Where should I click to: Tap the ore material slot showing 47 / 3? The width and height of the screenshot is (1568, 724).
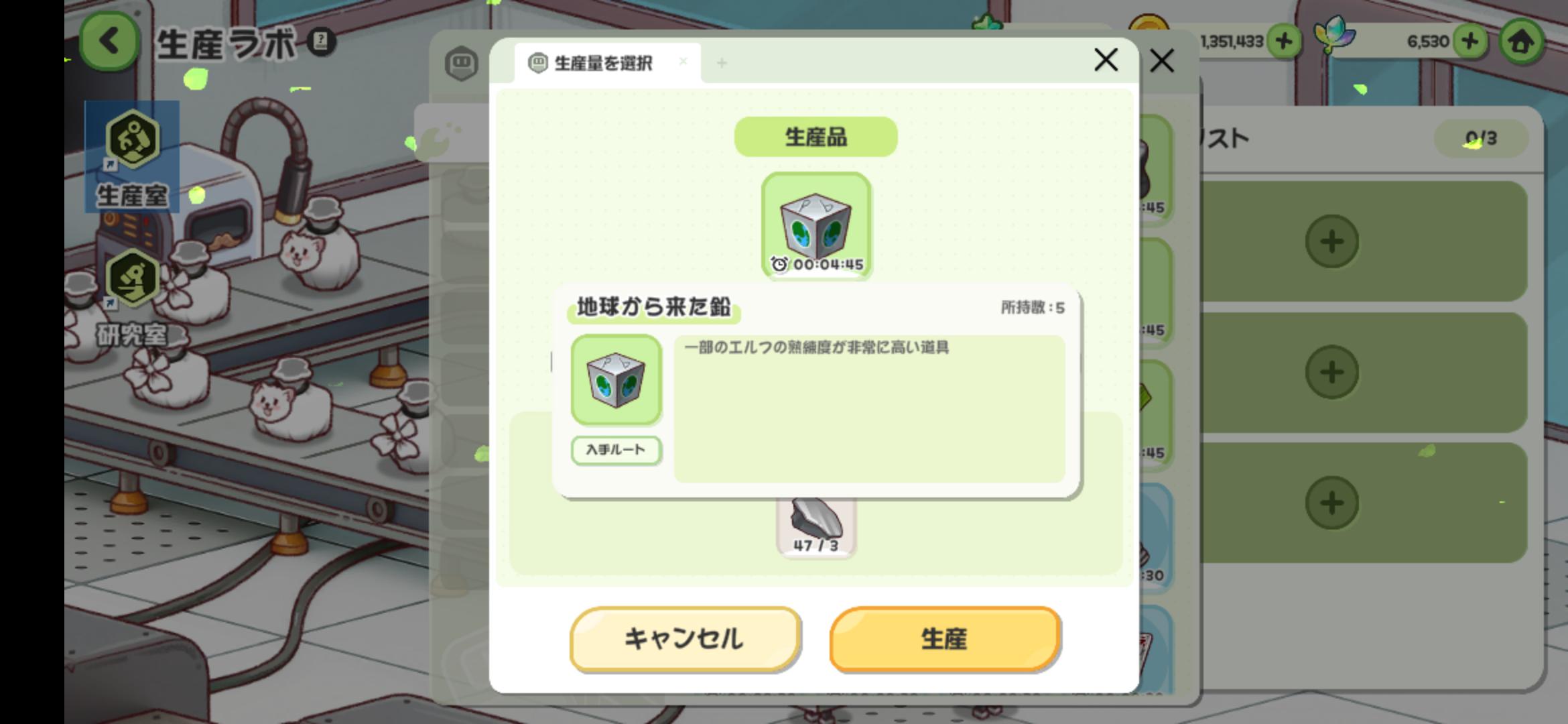(x=815, y=528)
